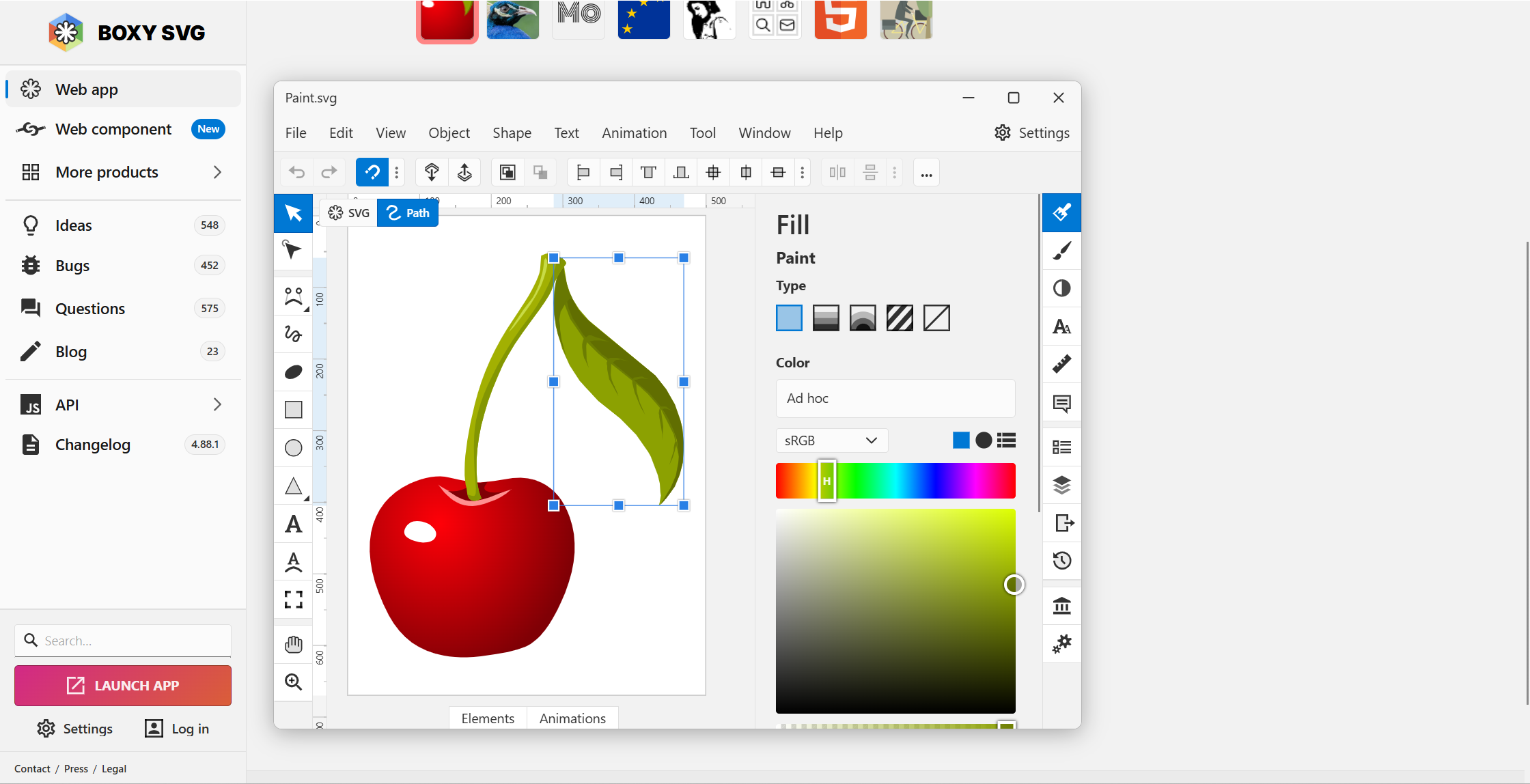Choose the pattern paint type
1530x784 pixels.
(900, 318)
